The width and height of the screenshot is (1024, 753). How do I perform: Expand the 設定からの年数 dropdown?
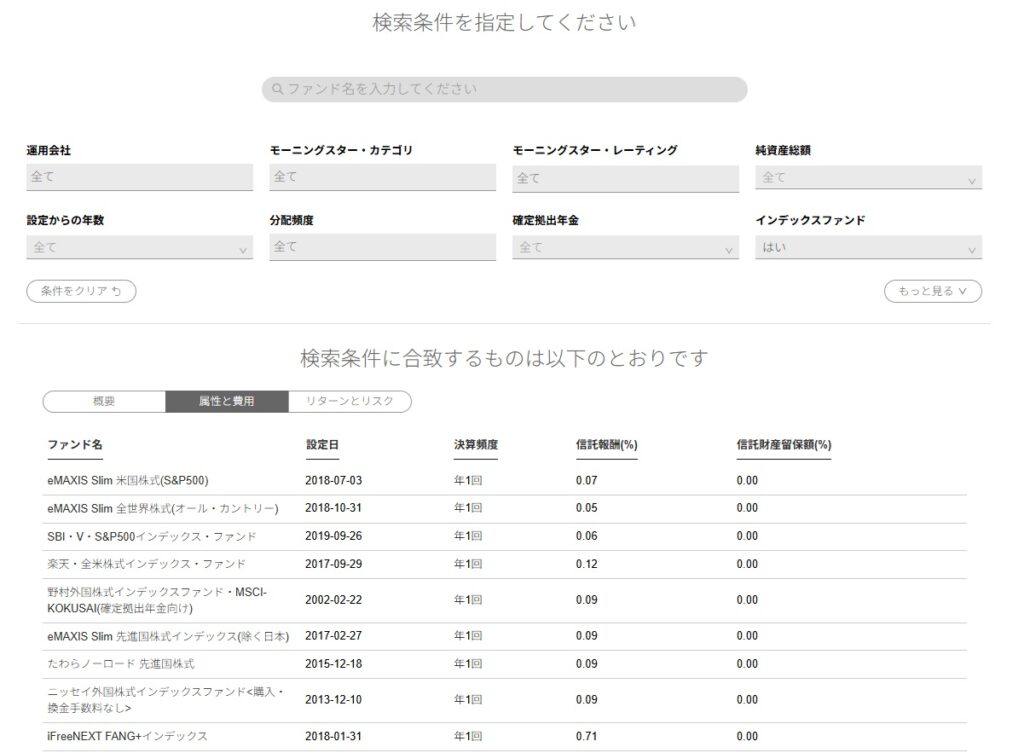(139, 247)
